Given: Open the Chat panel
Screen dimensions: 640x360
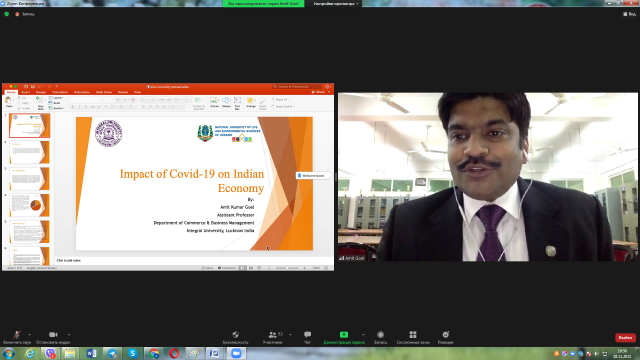Looking at the screenshot, I should point(307,337).
